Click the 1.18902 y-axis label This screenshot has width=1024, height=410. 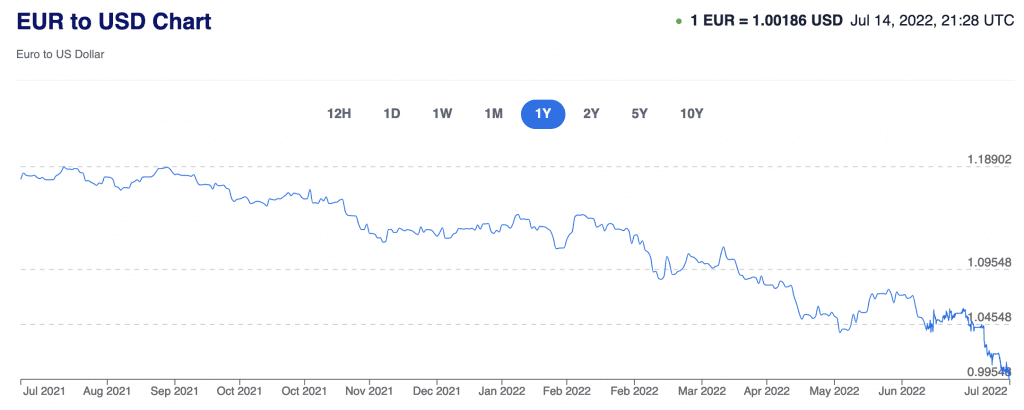tap(988, 159)
